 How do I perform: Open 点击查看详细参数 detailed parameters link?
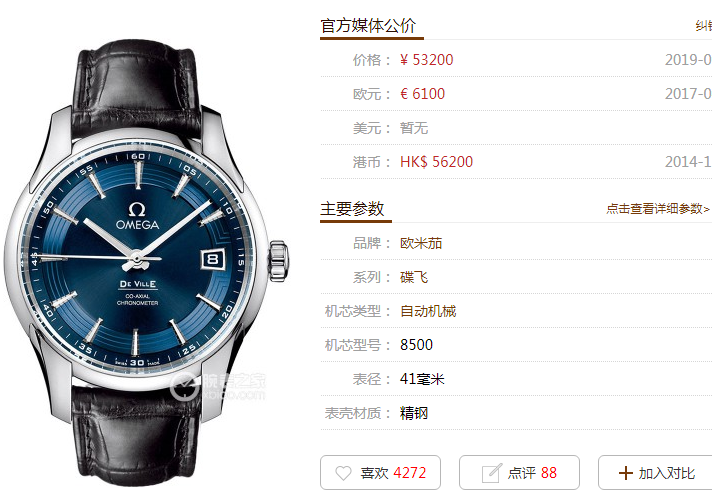click(x=658, y=209)
